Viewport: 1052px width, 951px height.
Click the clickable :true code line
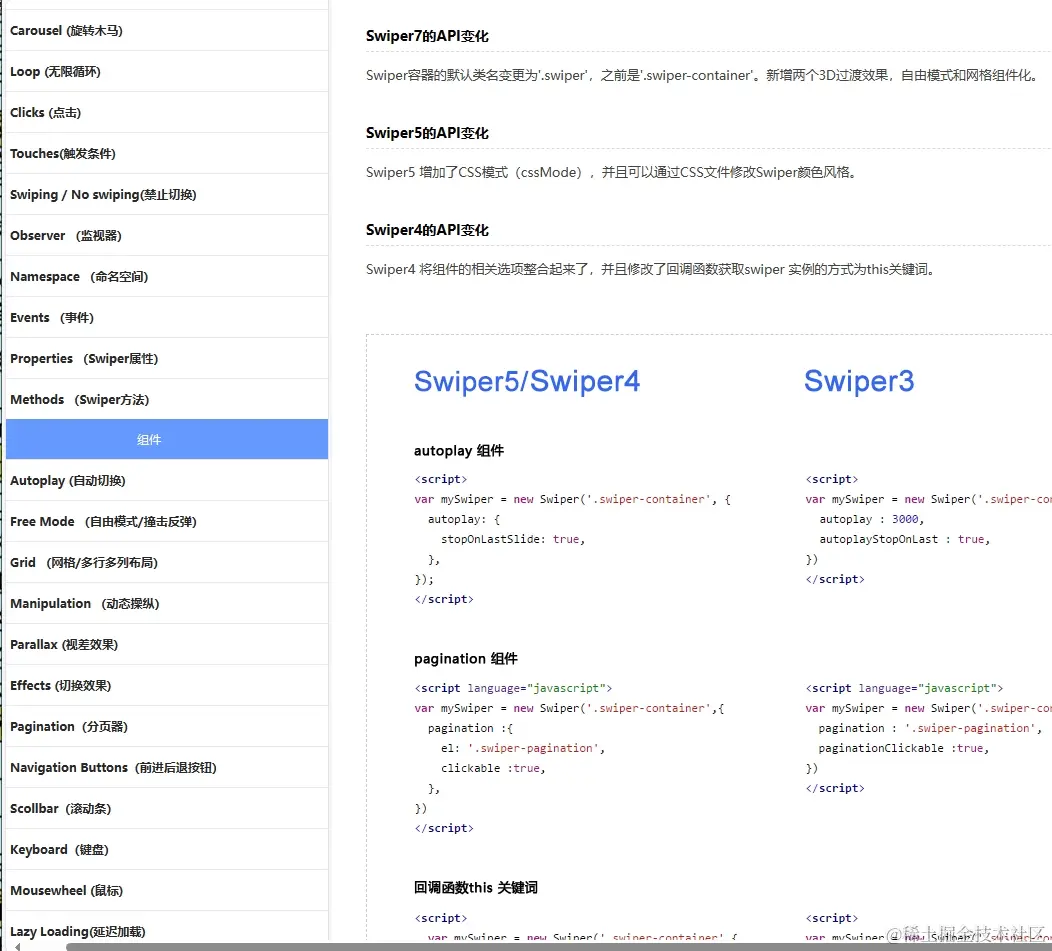point(493,768)
